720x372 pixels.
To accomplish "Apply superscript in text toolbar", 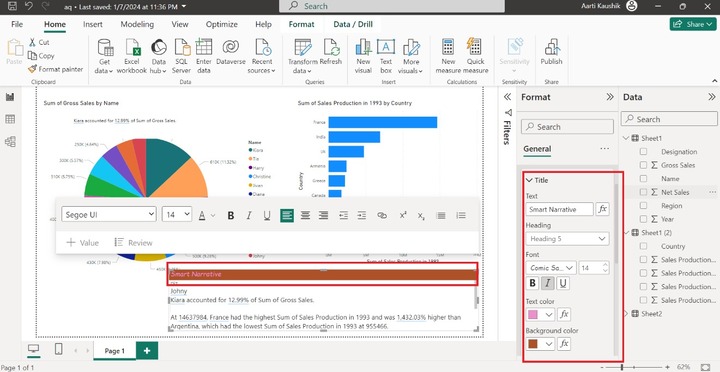I will click(x=403, y=215).
